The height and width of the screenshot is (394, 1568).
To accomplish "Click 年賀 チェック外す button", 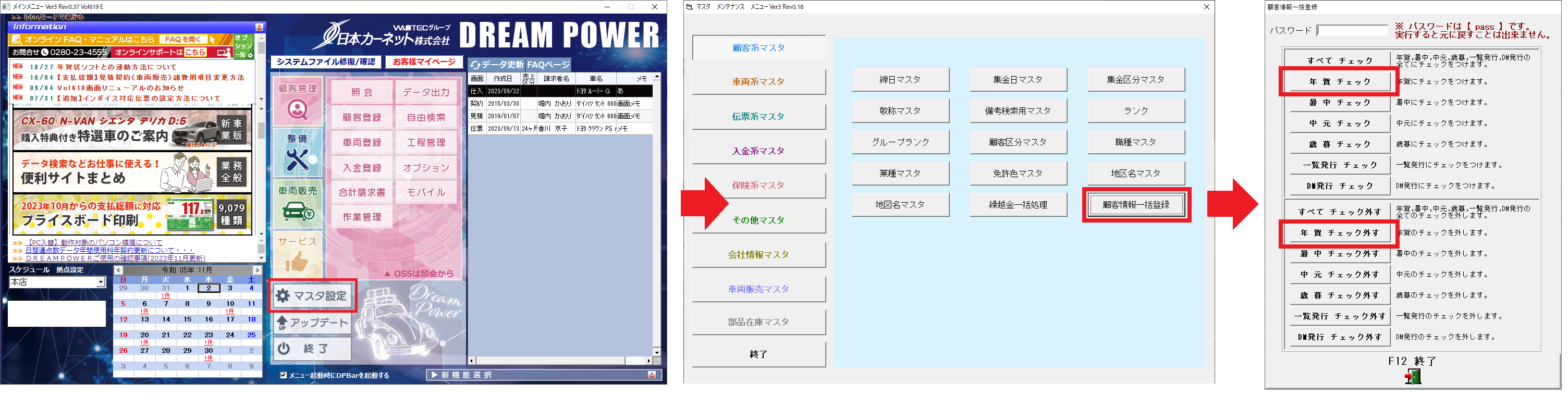I will tap(1340, 232).
